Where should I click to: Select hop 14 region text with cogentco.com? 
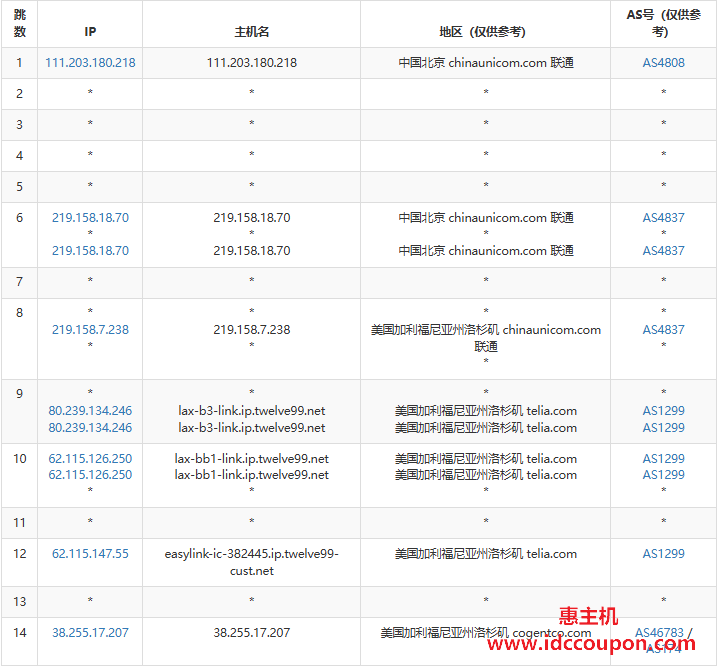(486, 633)
